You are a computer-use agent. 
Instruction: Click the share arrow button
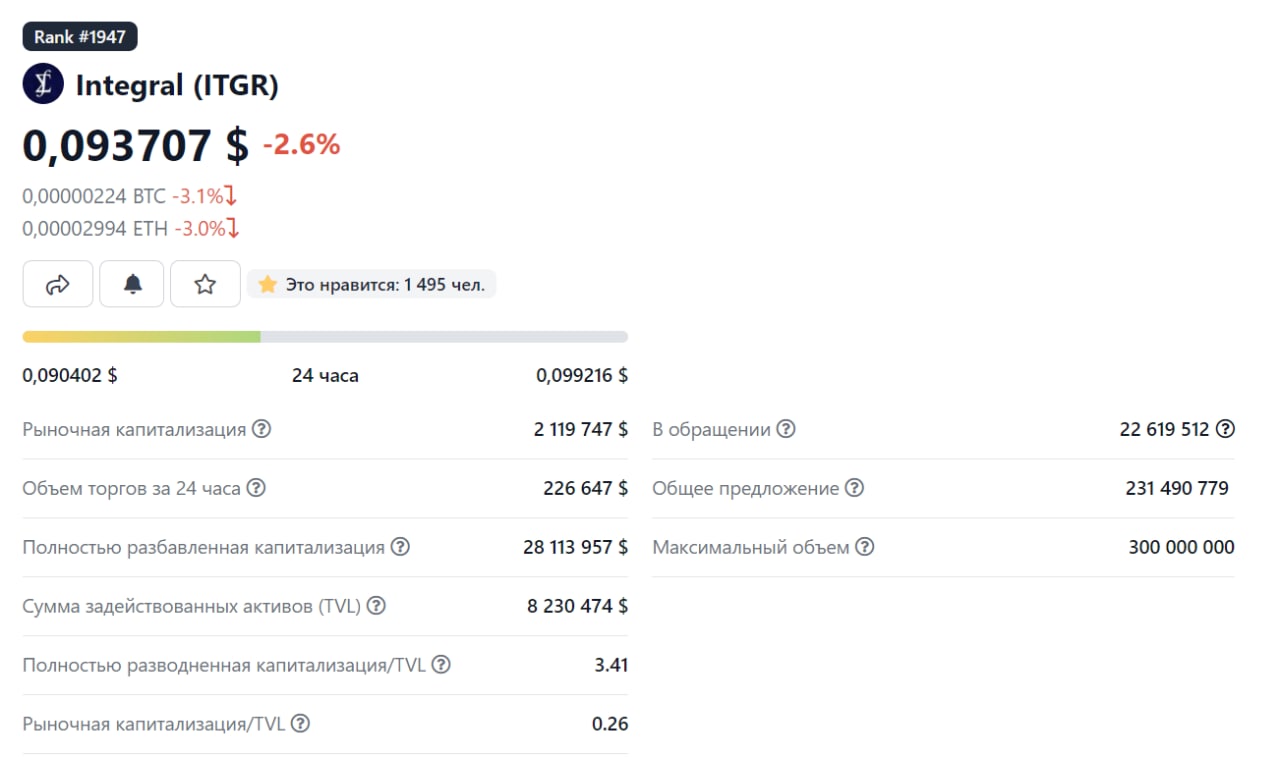pos(58,284)
